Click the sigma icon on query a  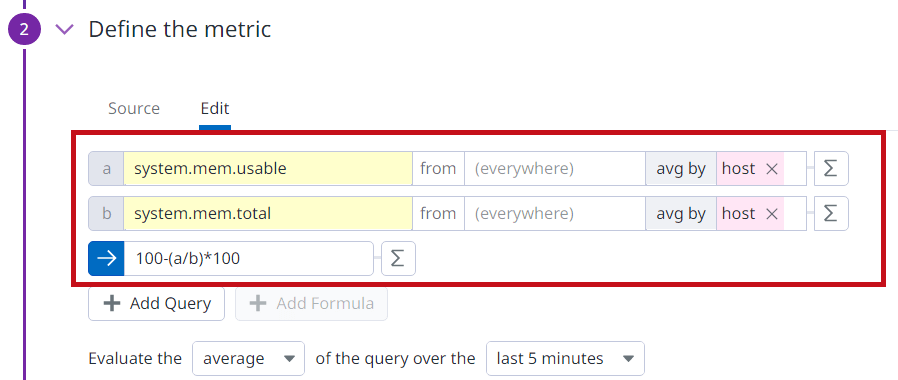[831, 168]
